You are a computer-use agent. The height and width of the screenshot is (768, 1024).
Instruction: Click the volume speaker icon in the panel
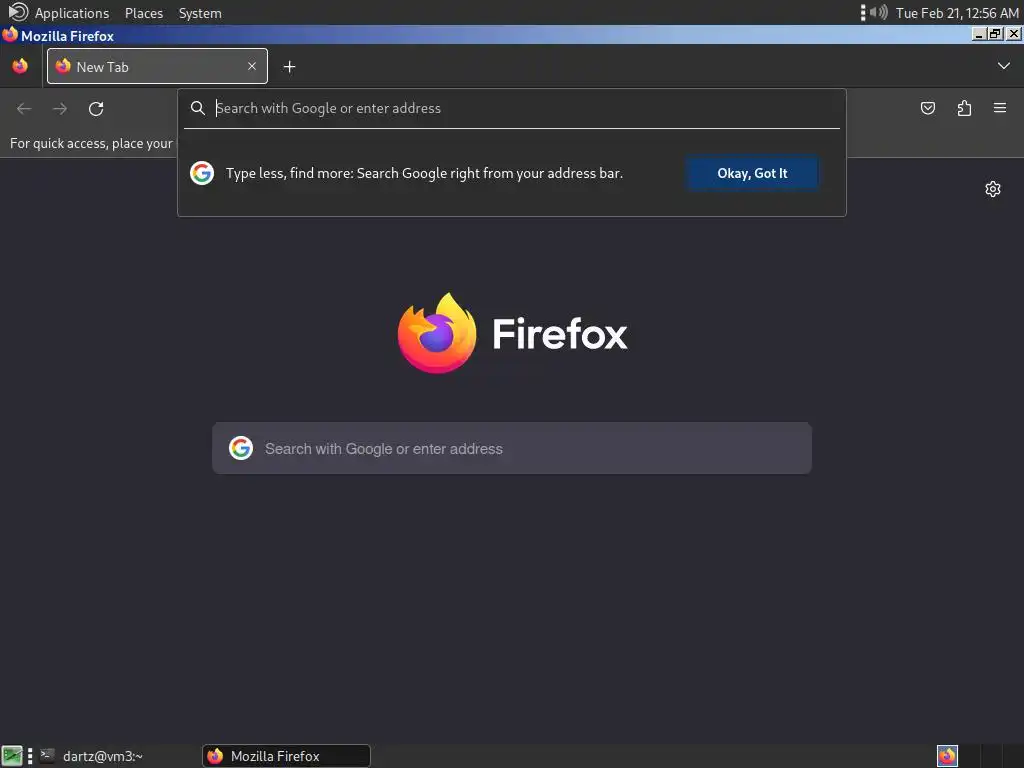tap(878, 12)
